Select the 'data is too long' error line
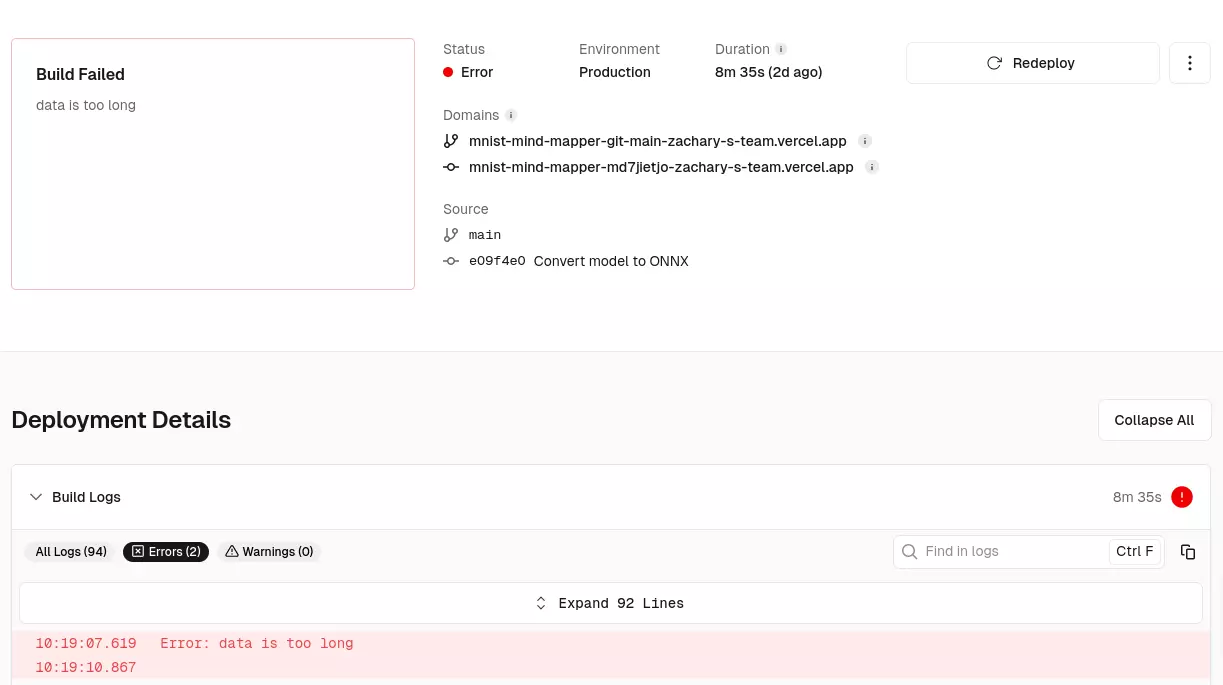This screenshot has height=685, width=1223. (256, 643)
